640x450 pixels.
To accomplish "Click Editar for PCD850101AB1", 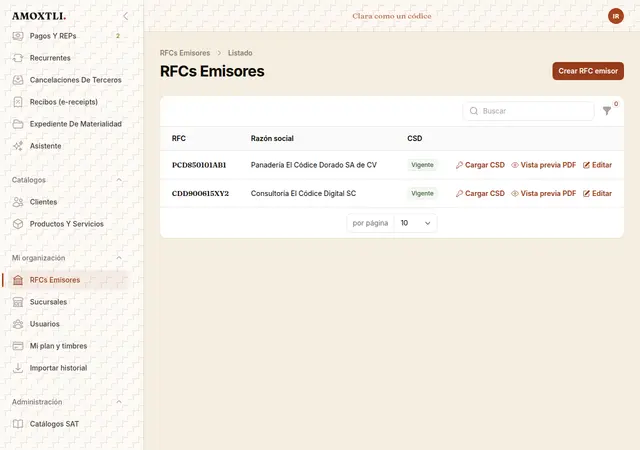I will 598,165.
